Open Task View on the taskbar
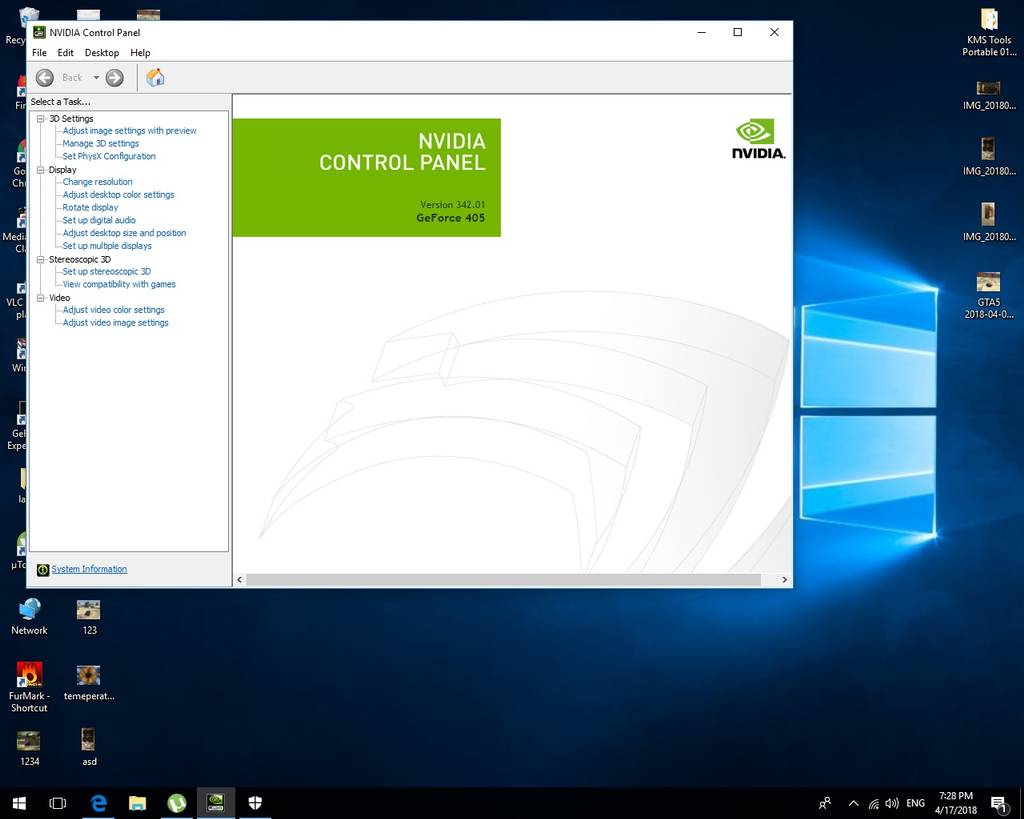Viewport: 1024px width, 819px height. pos(57,803)
